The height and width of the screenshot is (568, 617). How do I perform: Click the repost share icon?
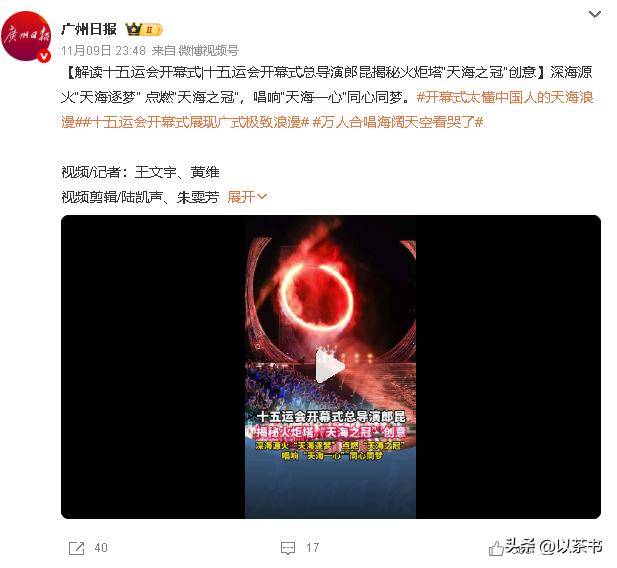click(76, 548)
